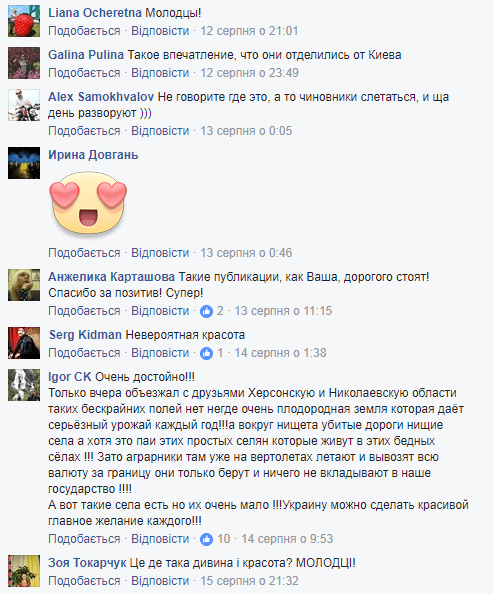The image size is (493, 594).
Task: Open Ирина Довгань's flag avatar
Action: [24, 163]
